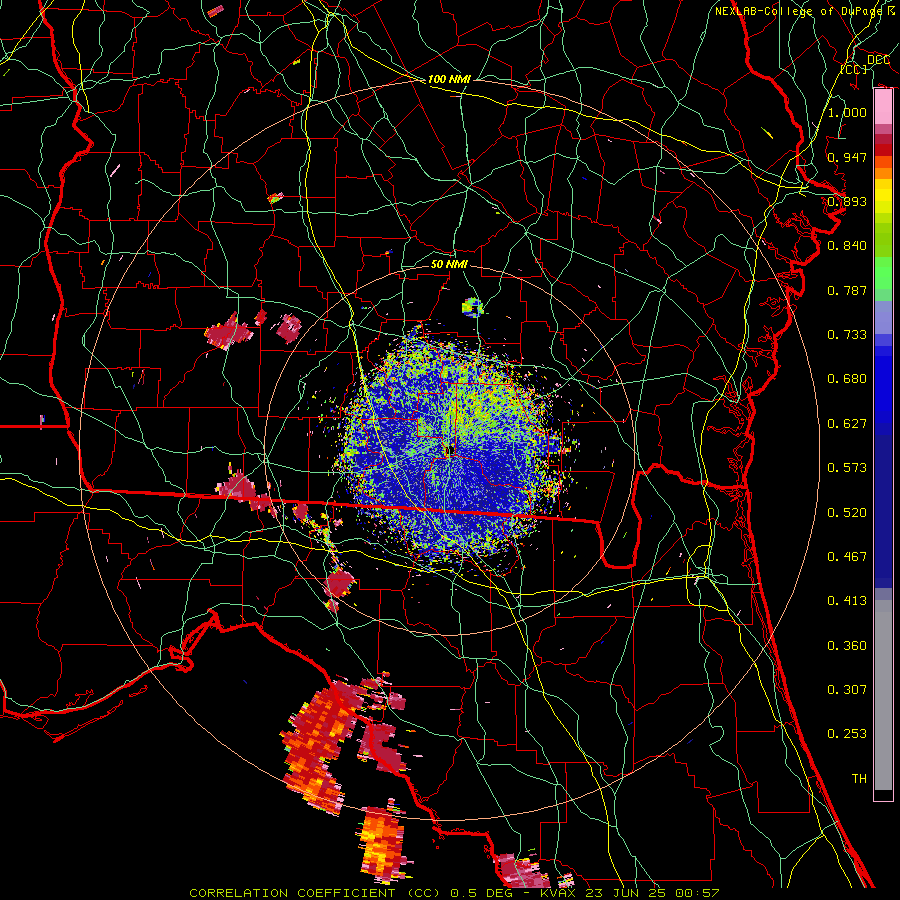The height and width of the screenshot is (900, 900).
Task: Pick the bright green color bar segment
Action: pyautogui.click(x=883, y=273)
